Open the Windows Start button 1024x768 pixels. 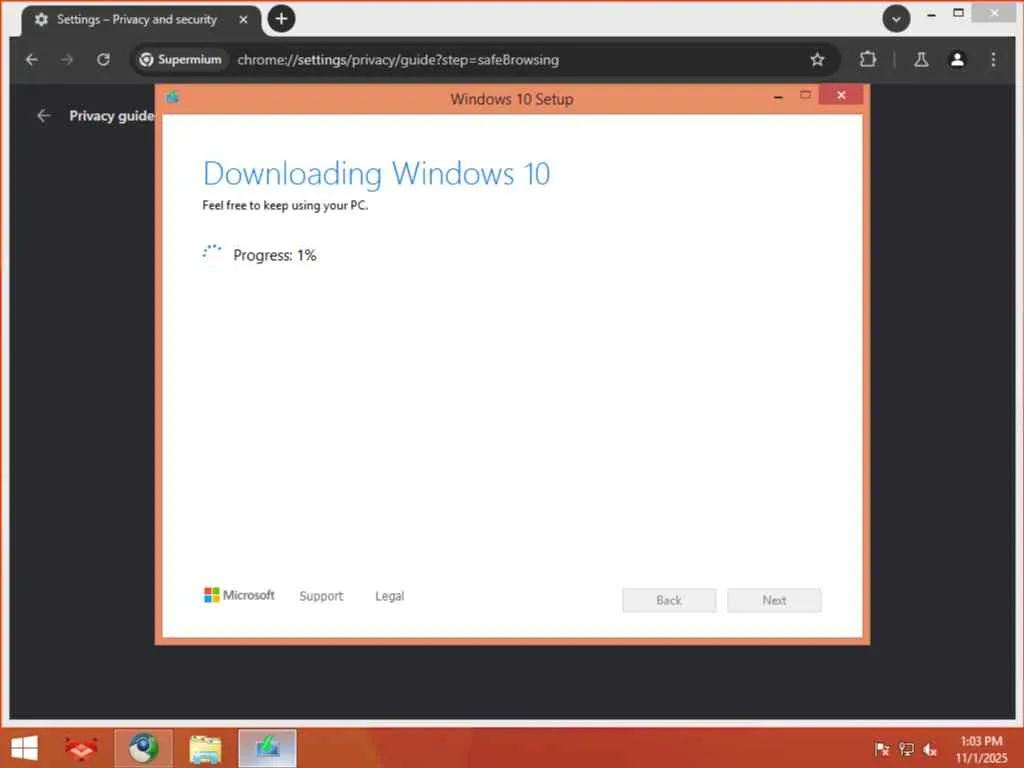tap(24, 748)
